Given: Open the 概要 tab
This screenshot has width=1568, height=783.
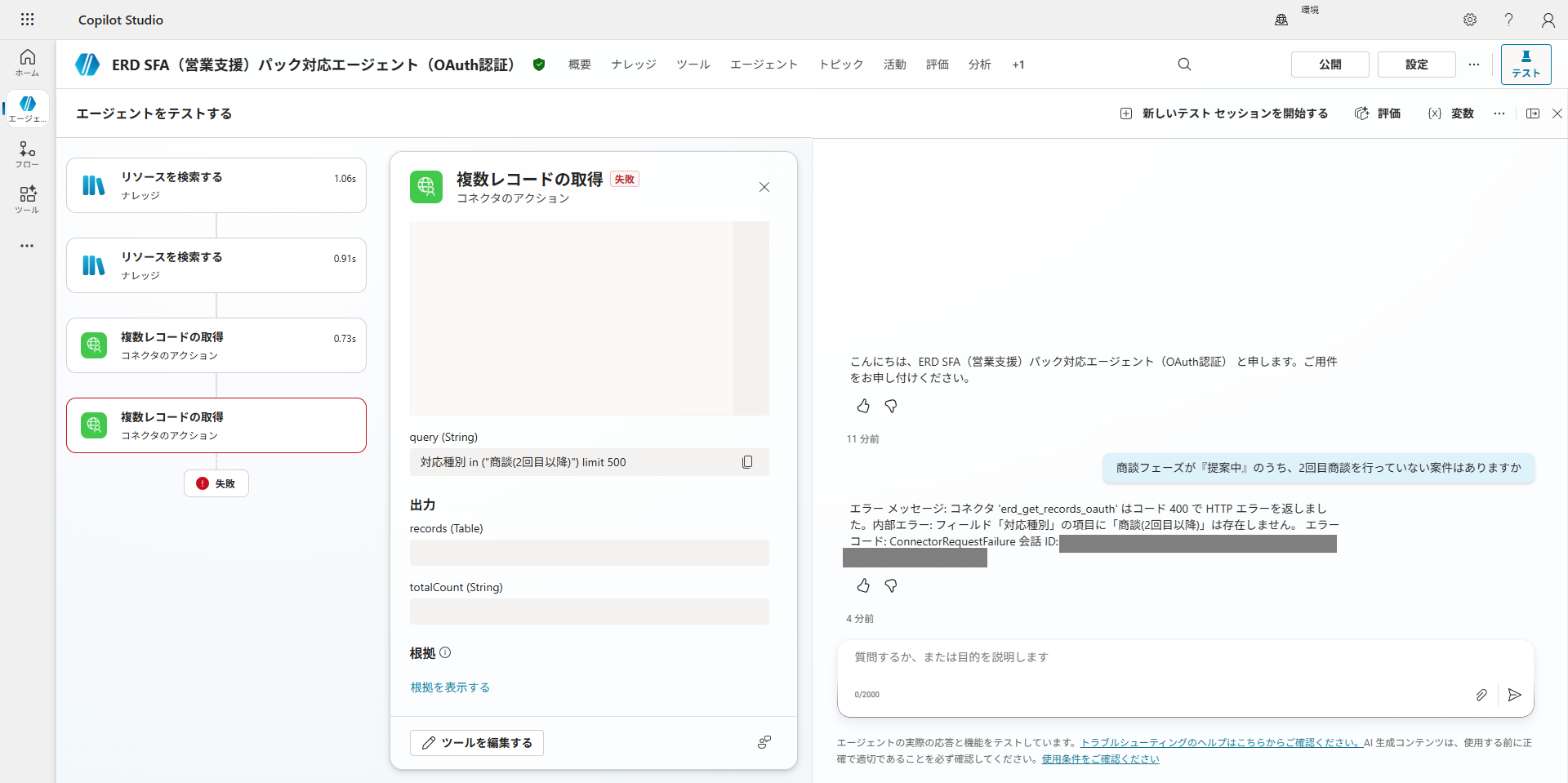Looking at the screenshot, I should (x=580, y=65).
